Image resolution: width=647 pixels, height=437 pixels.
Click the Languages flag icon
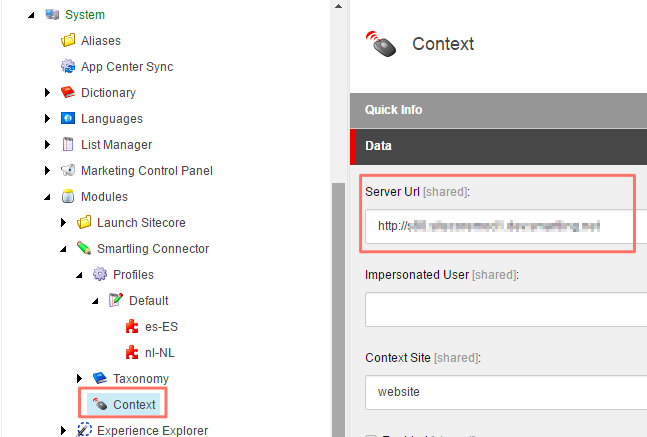pos(68,119)
